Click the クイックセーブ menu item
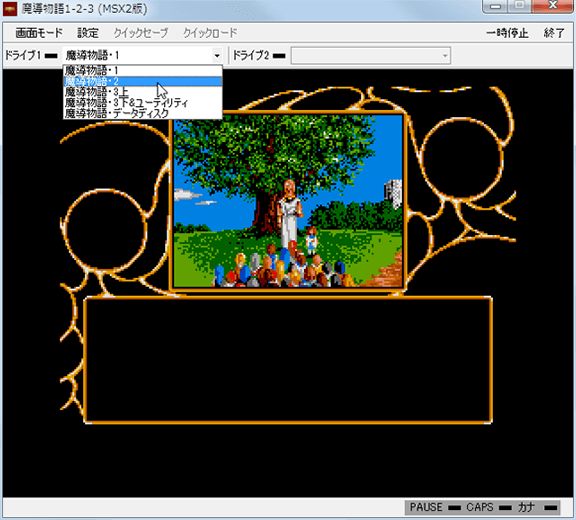This screenshot has width=576, height=520. click(x=141, y=33)
